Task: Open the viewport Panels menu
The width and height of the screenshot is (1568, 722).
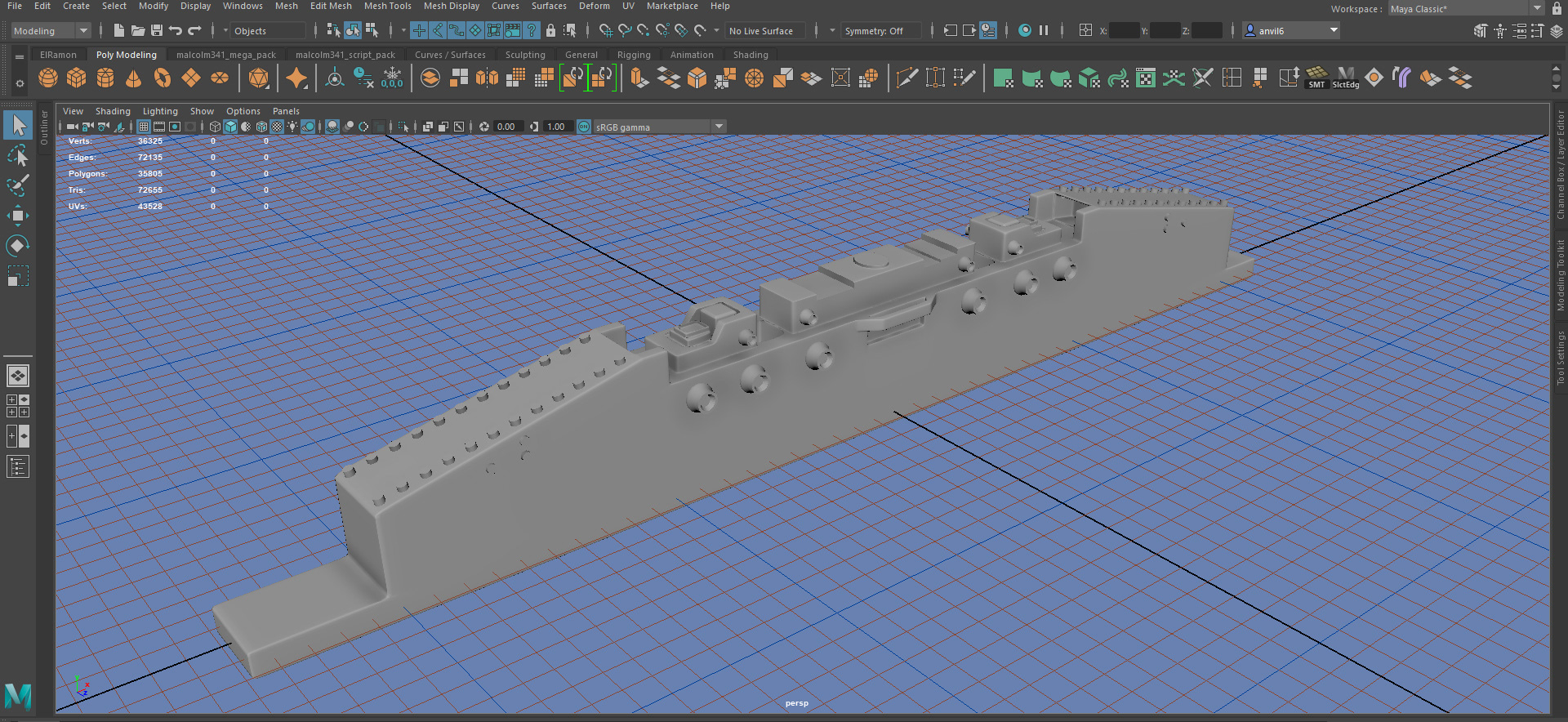Action: point(286,111)
